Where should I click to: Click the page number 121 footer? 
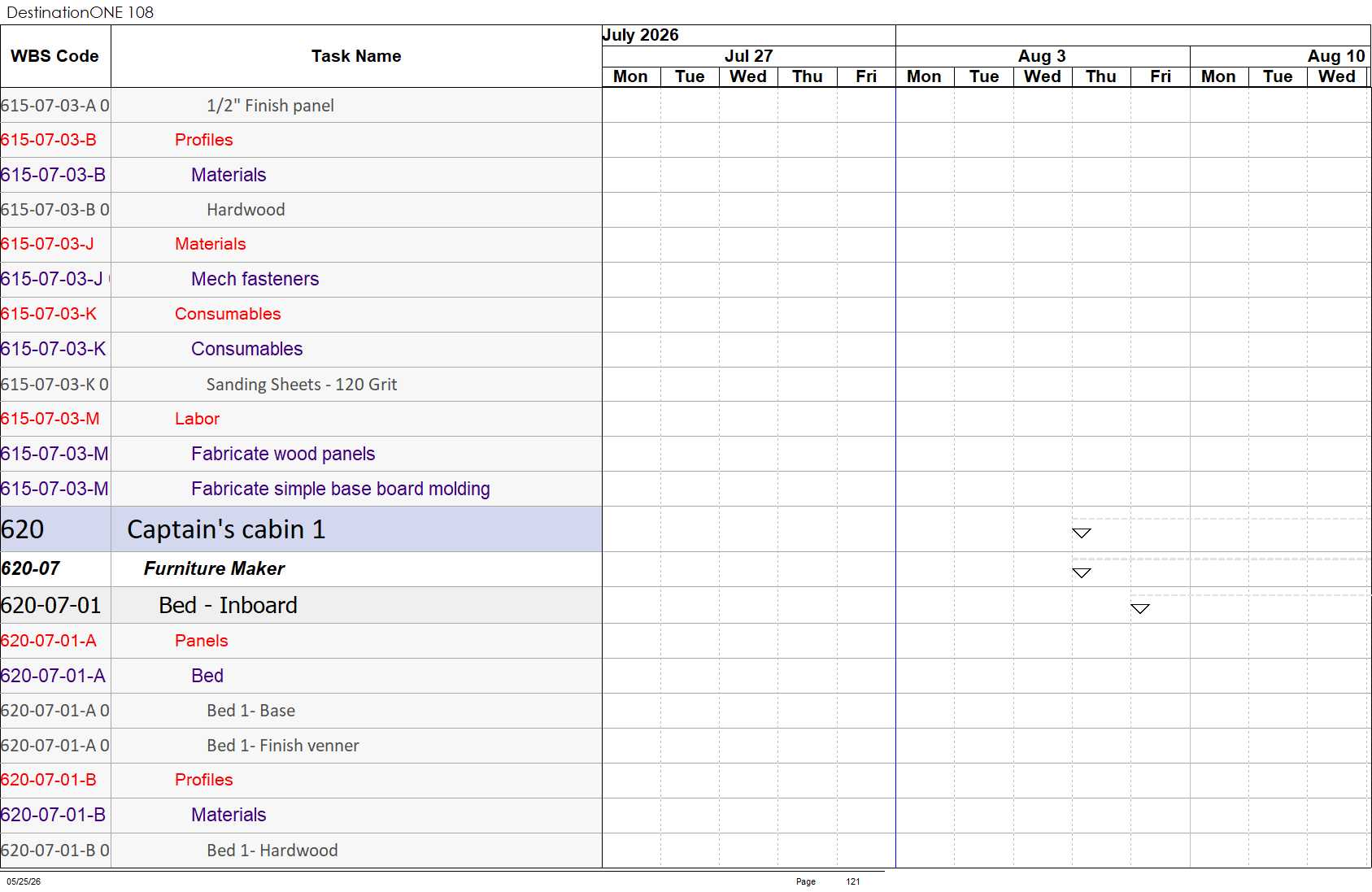[x=853, y=881]
